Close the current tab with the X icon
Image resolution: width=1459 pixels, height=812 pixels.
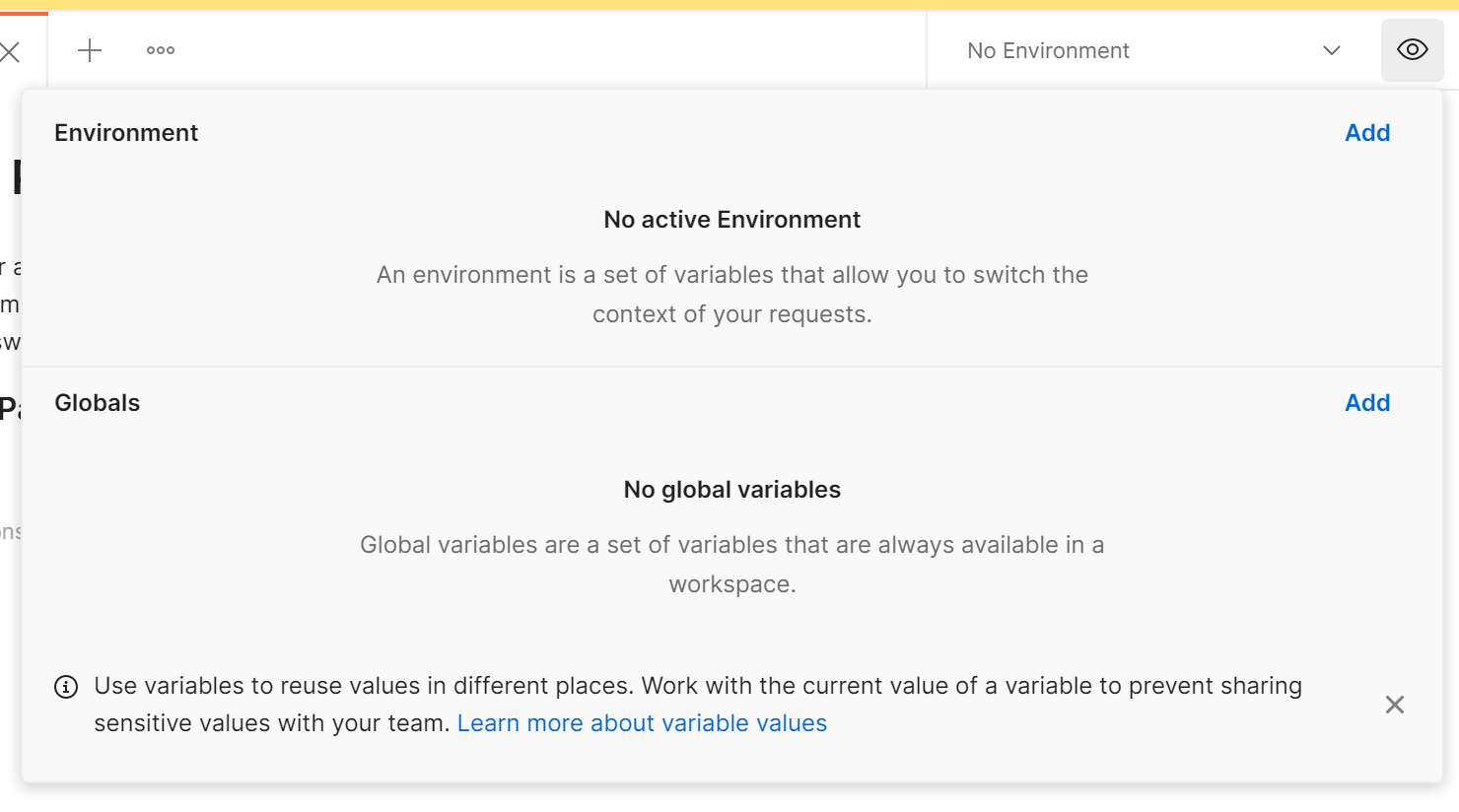point(10,51)
